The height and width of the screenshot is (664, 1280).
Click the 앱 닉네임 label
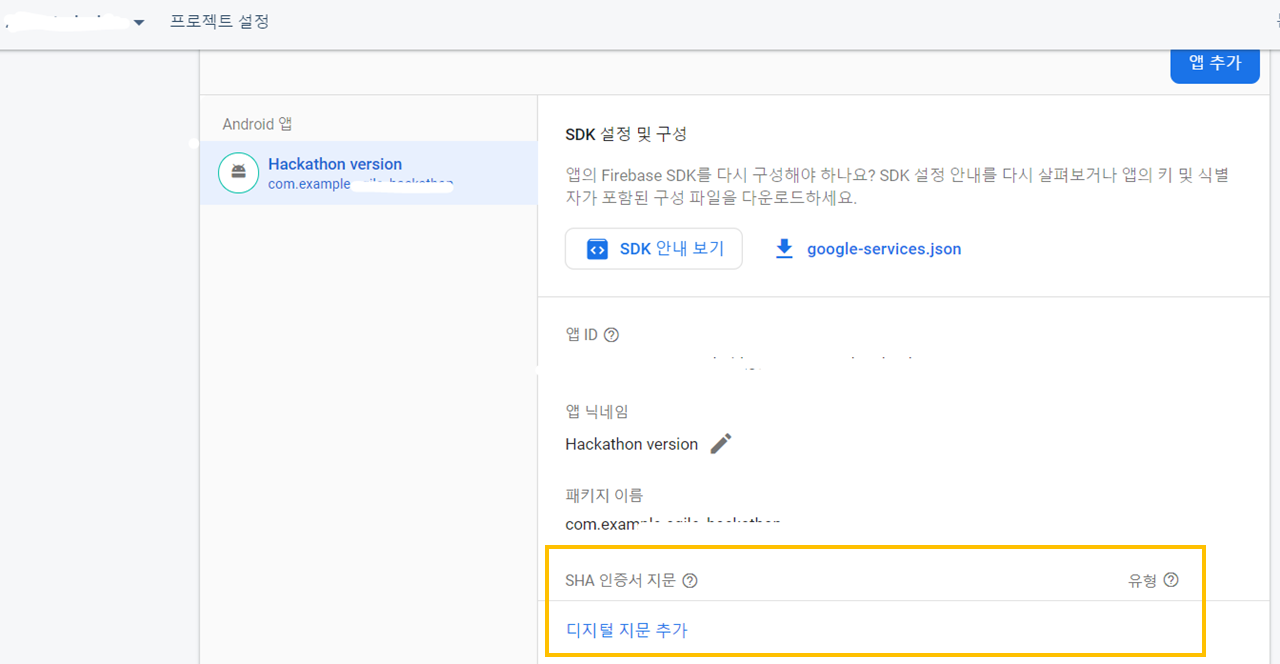597,412
